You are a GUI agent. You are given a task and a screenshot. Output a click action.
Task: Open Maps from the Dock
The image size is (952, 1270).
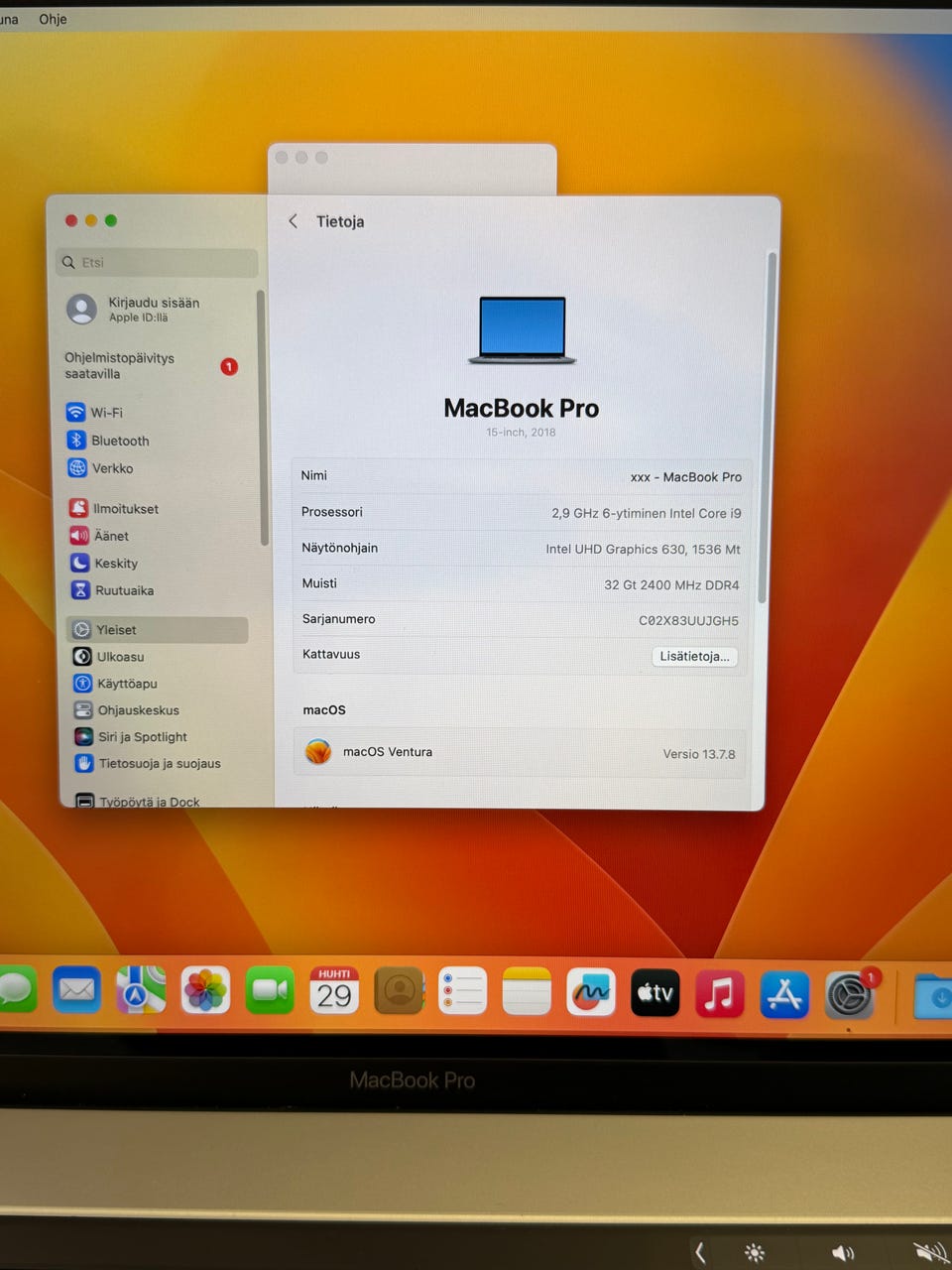141,990
